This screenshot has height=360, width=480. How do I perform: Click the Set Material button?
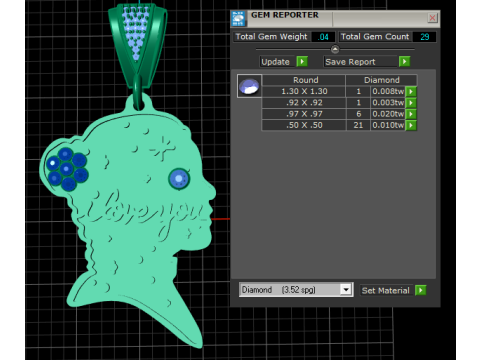point(386,290)
